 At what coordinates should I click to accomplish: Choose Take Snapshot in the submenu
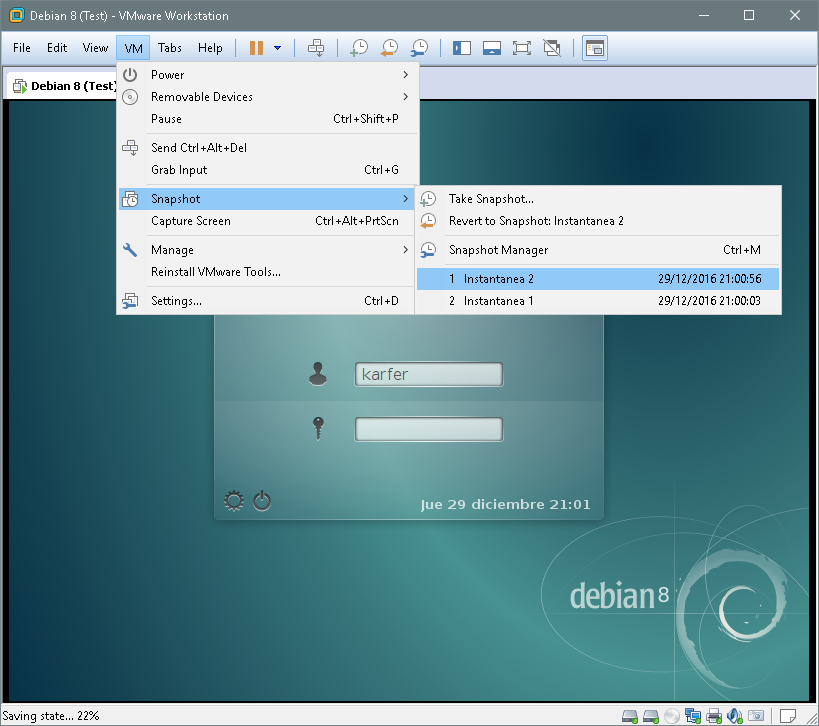tap(598, 199)
